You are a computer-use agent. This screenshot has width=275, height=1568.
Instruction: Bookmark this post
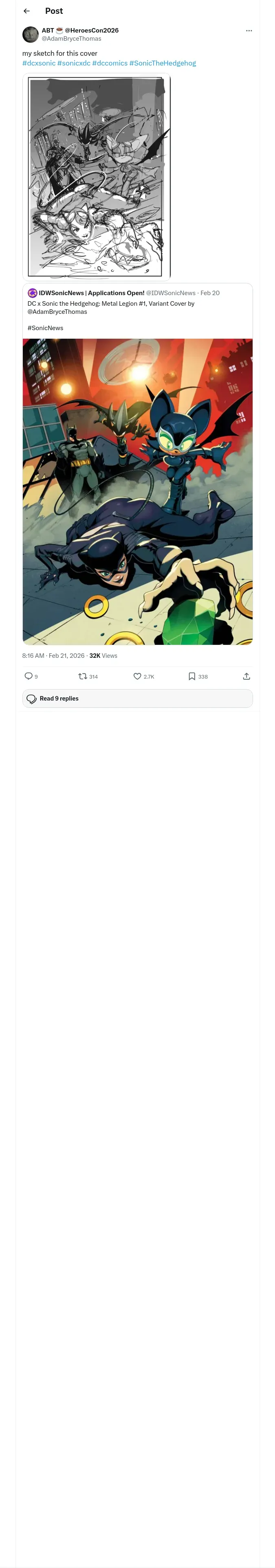pyautogui.click(x=192, y=676)
